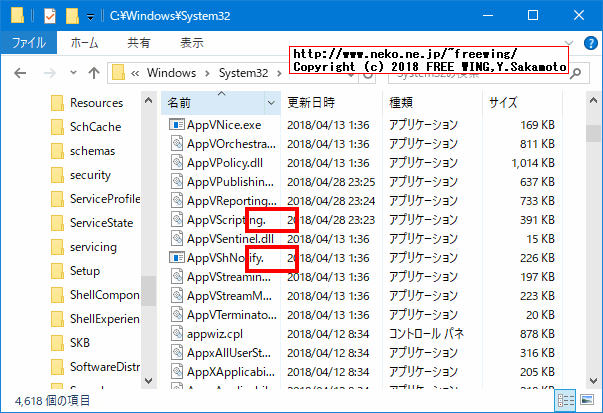
Task: Select the SchCache folder in the tree
Action: 86,127
